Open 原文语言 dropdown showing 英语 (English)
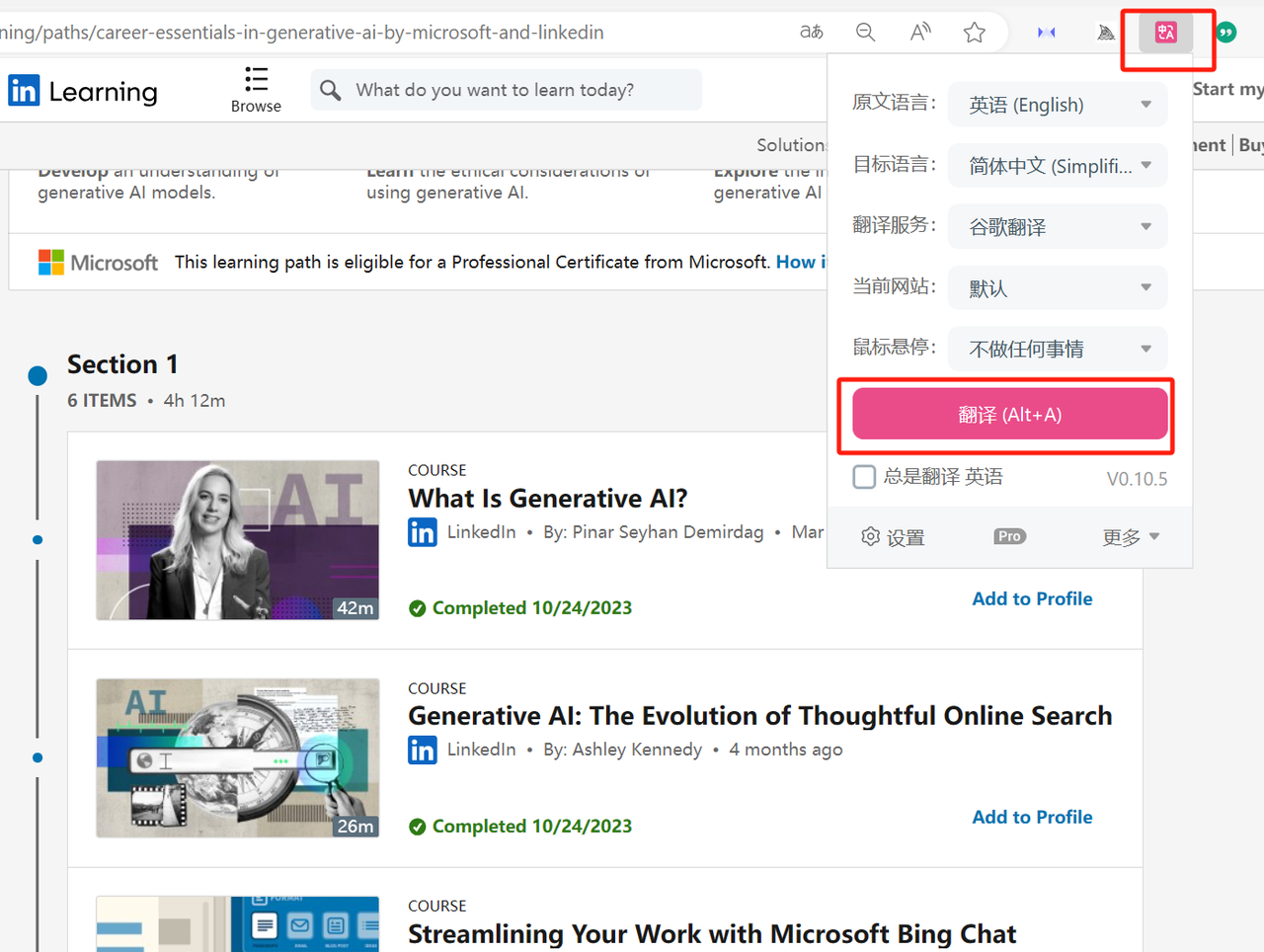Image resolution: width=1264 pixels, height=952 pixels. coord(1058,105)
